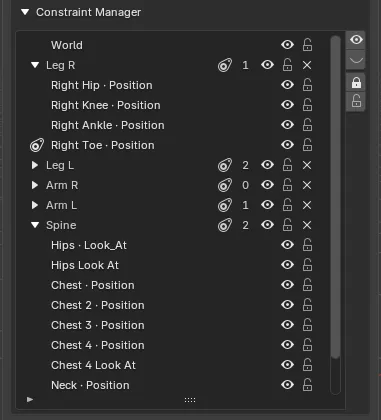Viewport: 381px width, 420px height.
Task: Lock the Neck Position constraint
Action: [x=307, y=385]
